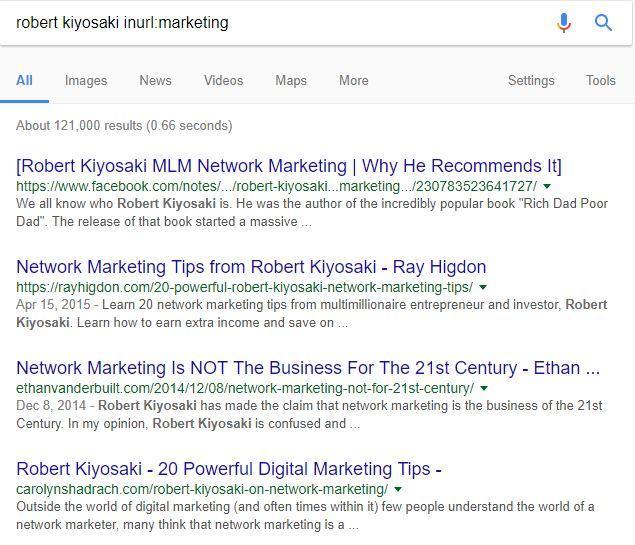This screenshot has width=635, height=545.
Task: Switch to the News tab
Action: [156, 81]
